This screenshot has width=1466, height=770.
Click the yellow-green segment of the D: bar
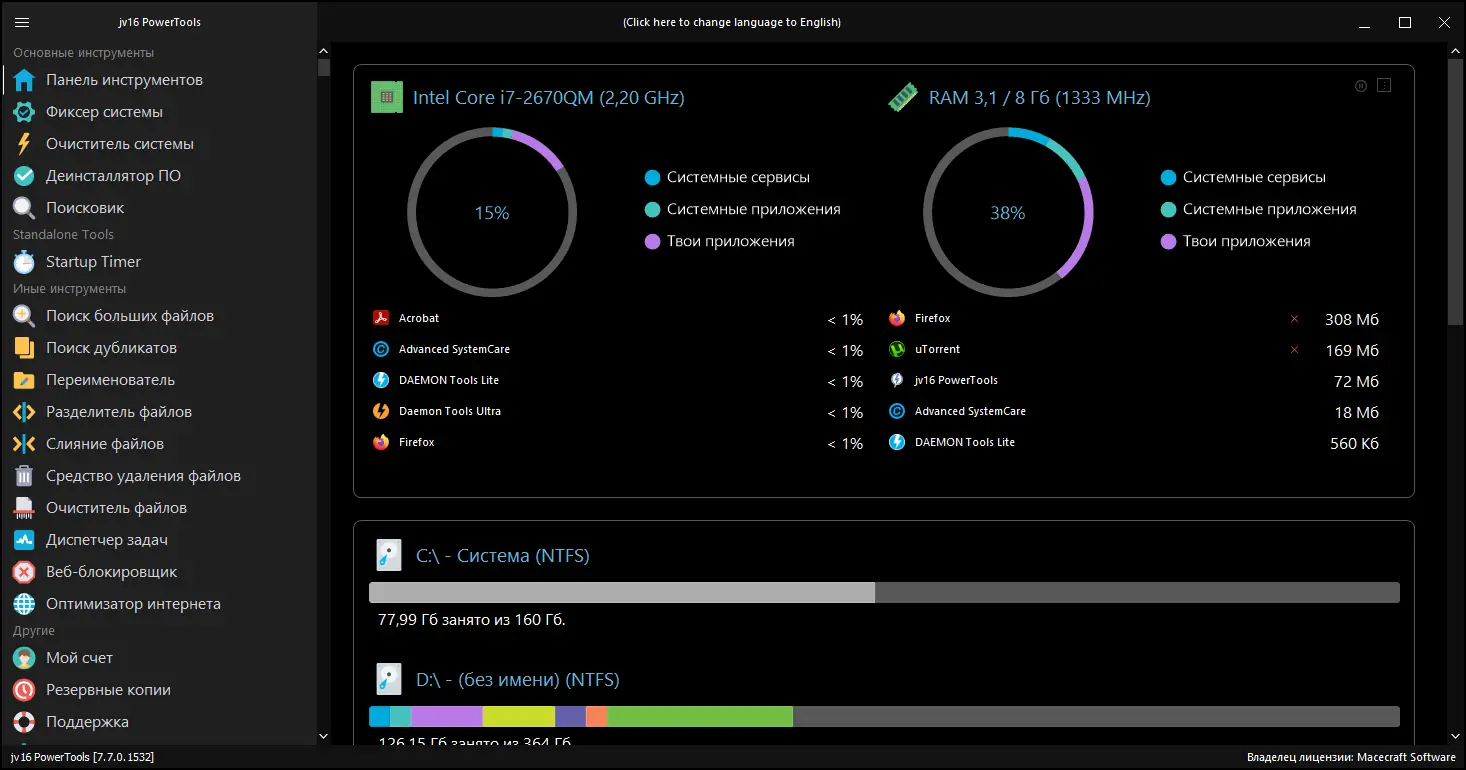(519, 716)
